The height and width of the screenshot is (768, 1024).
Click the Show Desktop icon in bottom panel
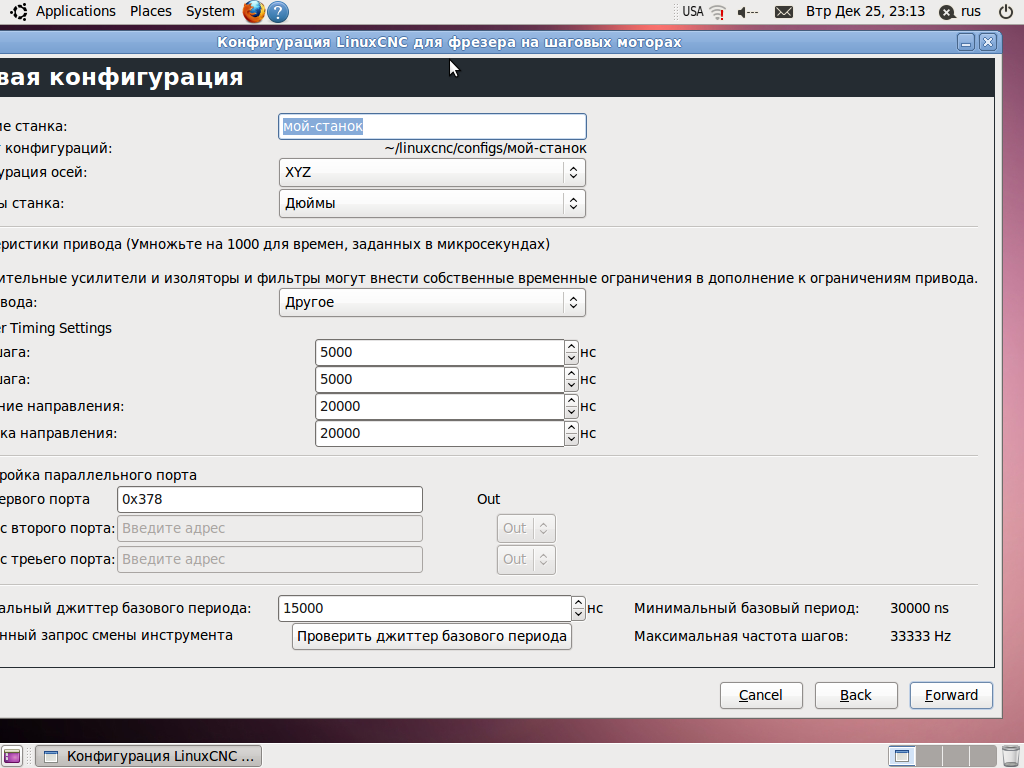[x=12, y=756]
